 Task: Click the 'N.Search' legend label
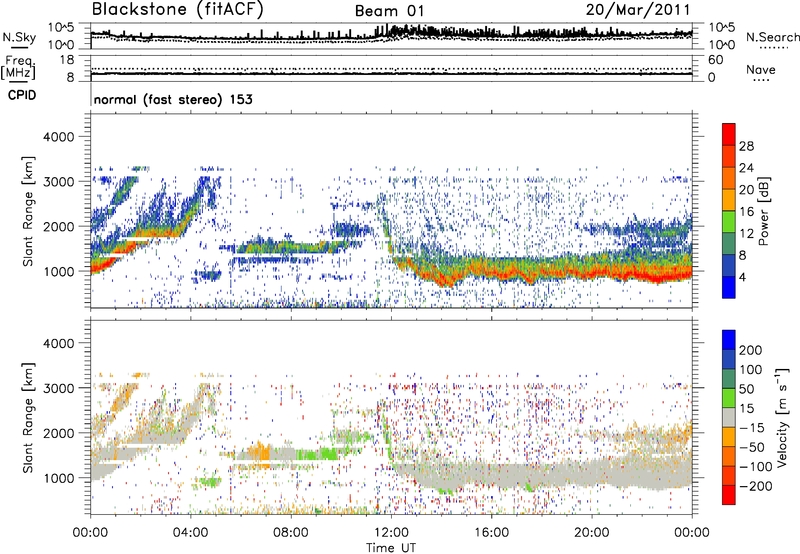pos(773,37)
